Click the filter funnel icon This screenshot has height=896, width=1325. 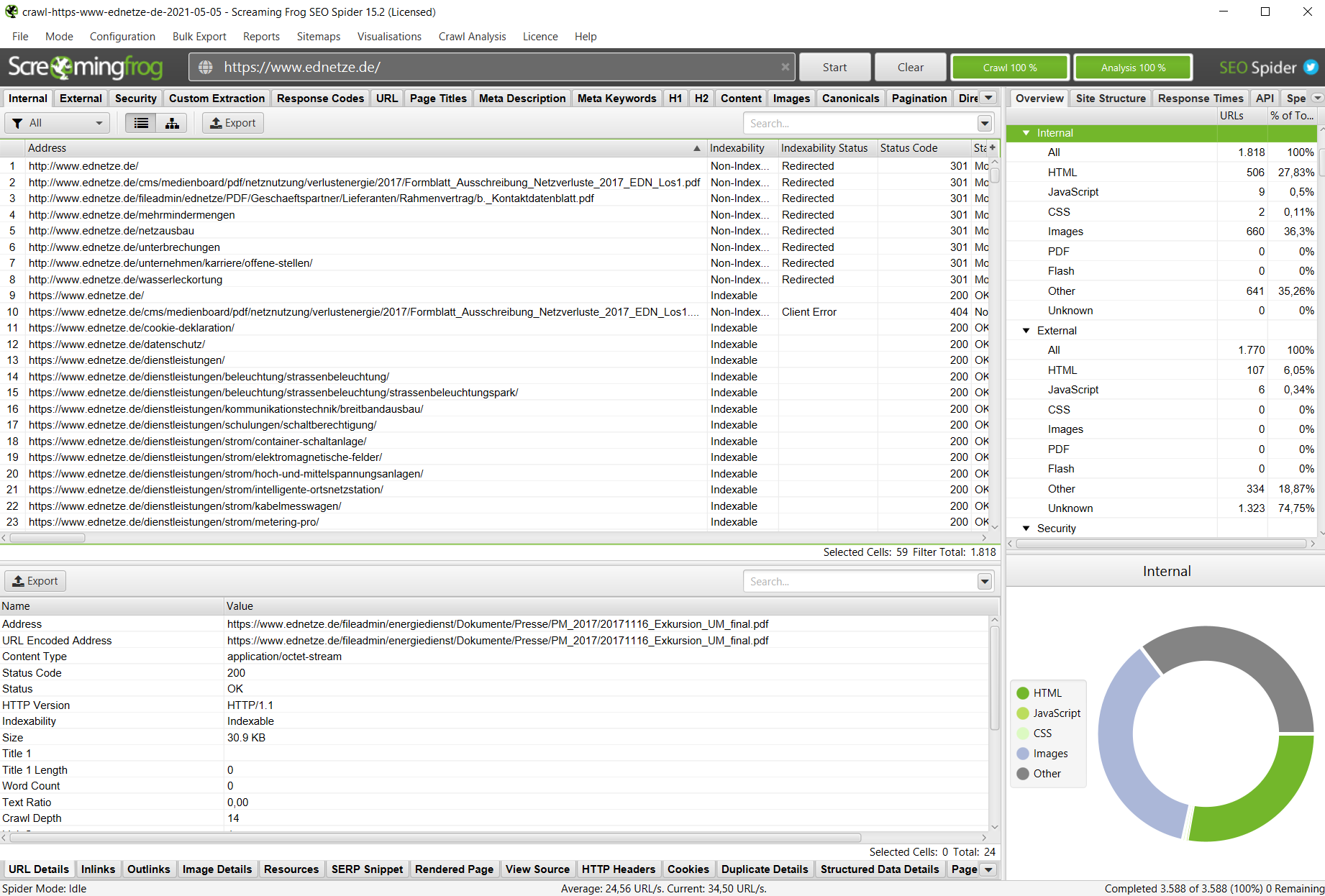pos(18,123)
